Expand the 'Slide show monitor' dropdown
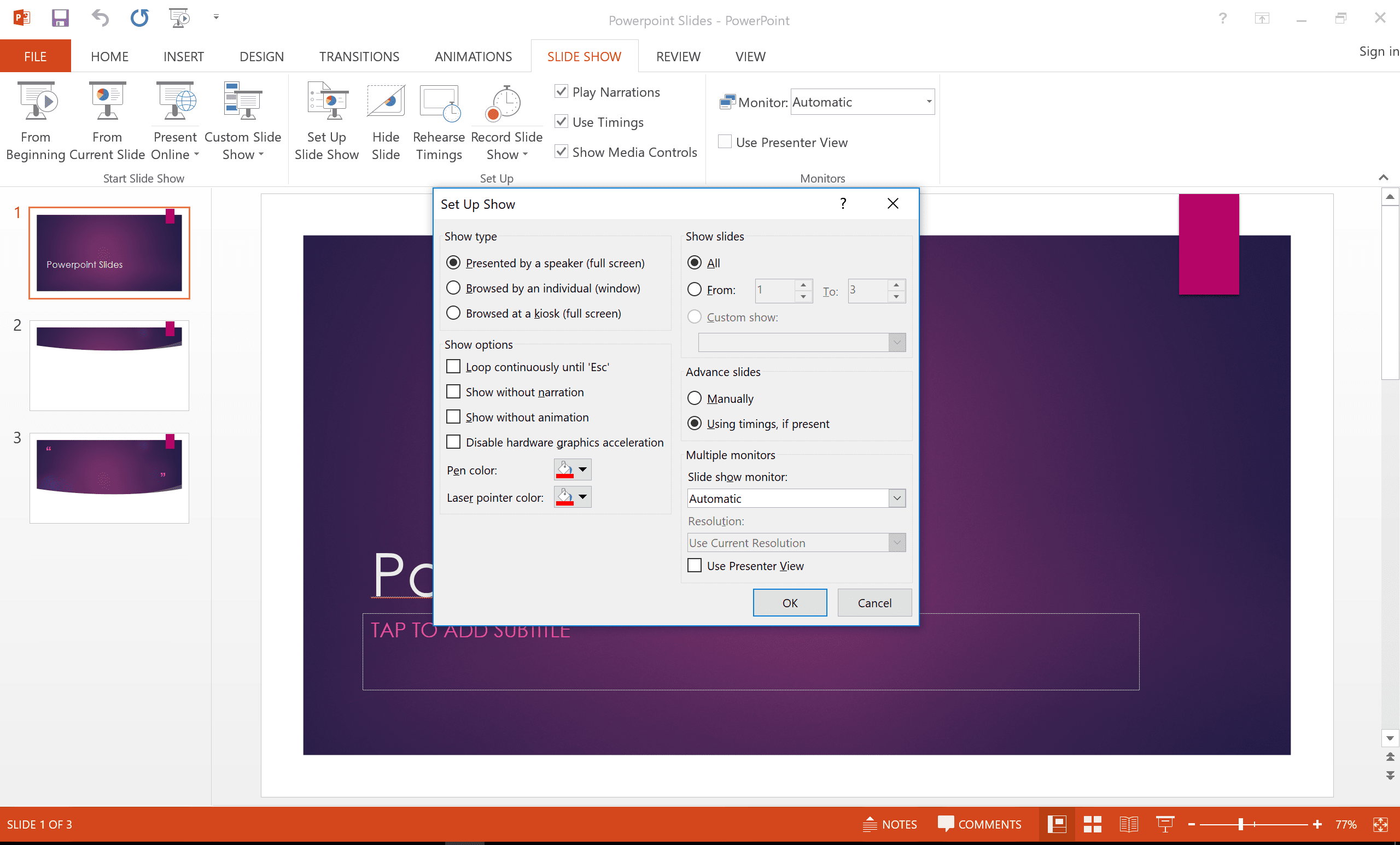Image resolution: width=1400 pixels, height=845 pixels. 896,498
